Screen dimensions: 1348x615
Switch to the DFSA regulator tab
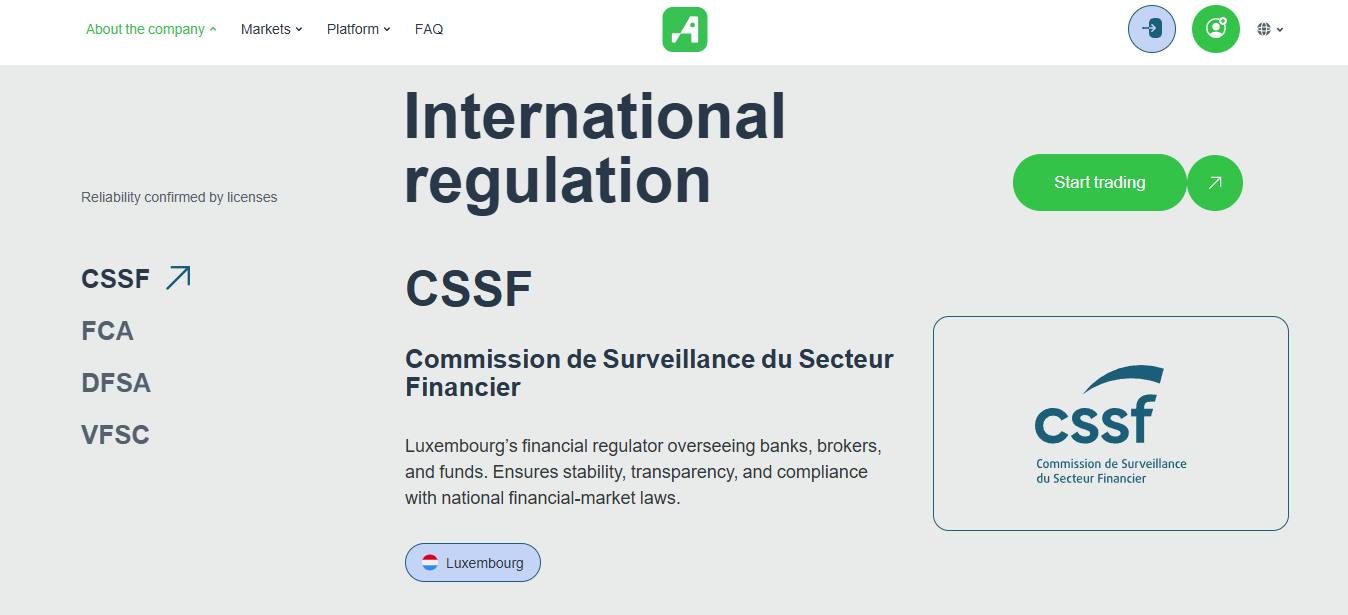[116, 383]
